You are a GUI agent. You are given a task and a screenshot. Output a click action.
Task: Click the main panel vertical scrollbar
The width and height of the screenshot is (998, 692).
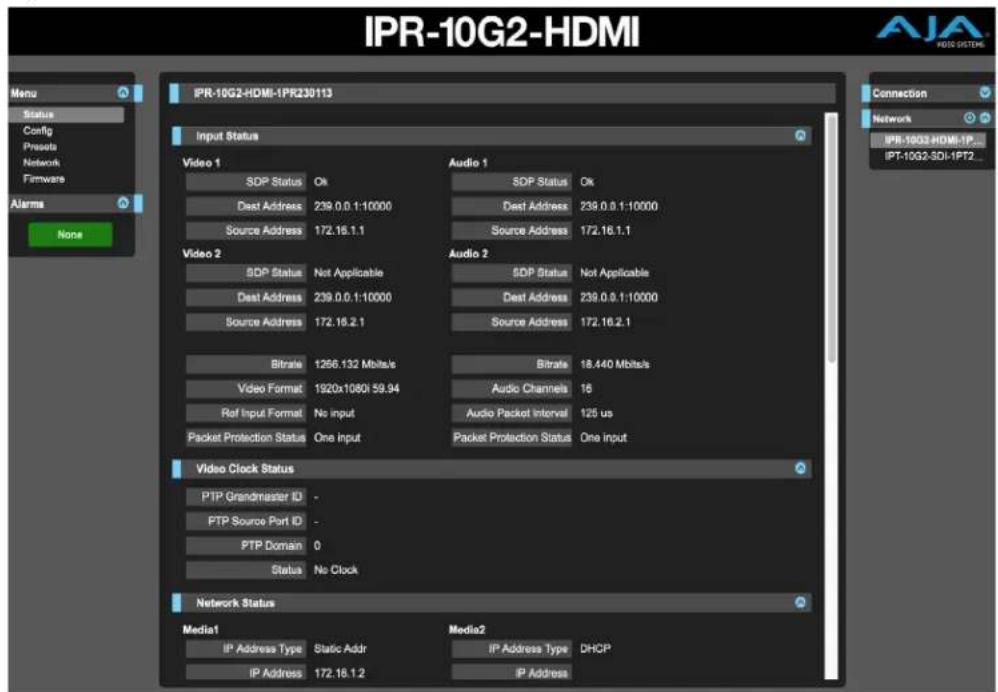[x=831, y=239]
